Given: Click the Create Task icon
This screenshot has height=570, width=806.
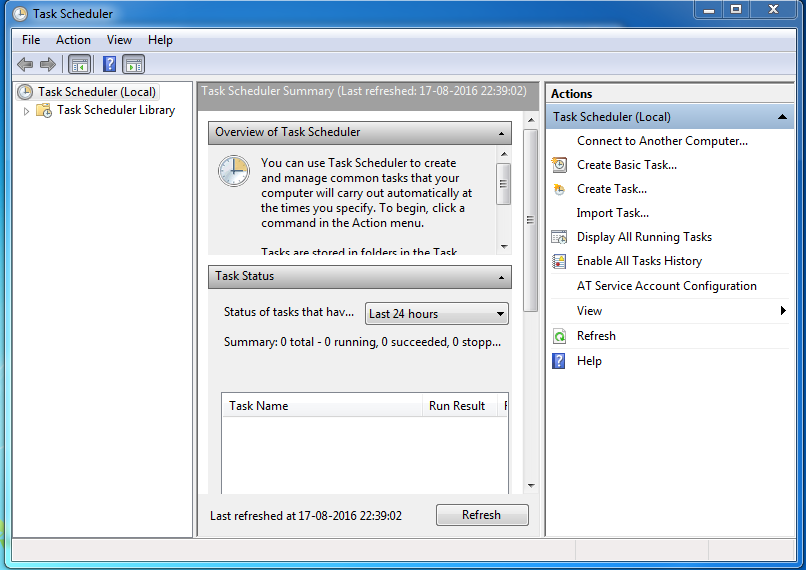Looking at the screenshot, I should pyautogui.click(x=559, y=189).
